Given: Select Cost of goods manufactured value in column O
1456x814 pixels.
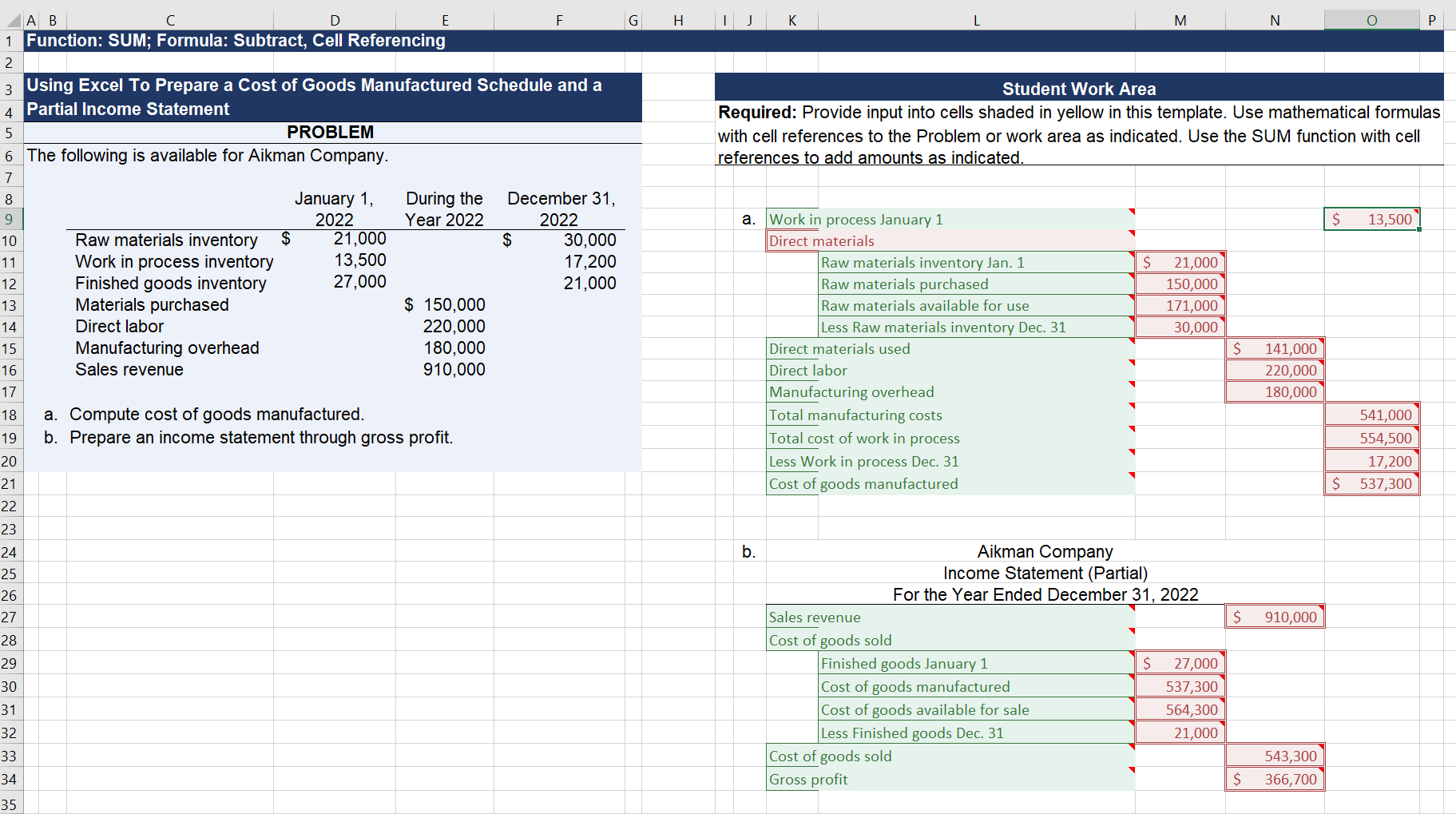Looking at the screenshot, I should [x=1371, y=483].
